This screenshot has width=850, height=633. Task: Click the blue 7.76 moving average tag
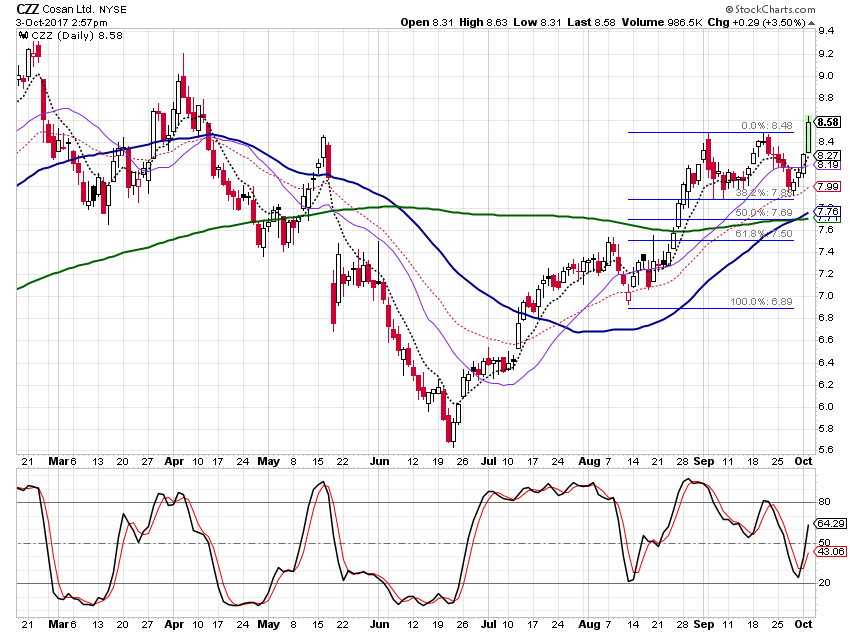(x=828, y=211)
